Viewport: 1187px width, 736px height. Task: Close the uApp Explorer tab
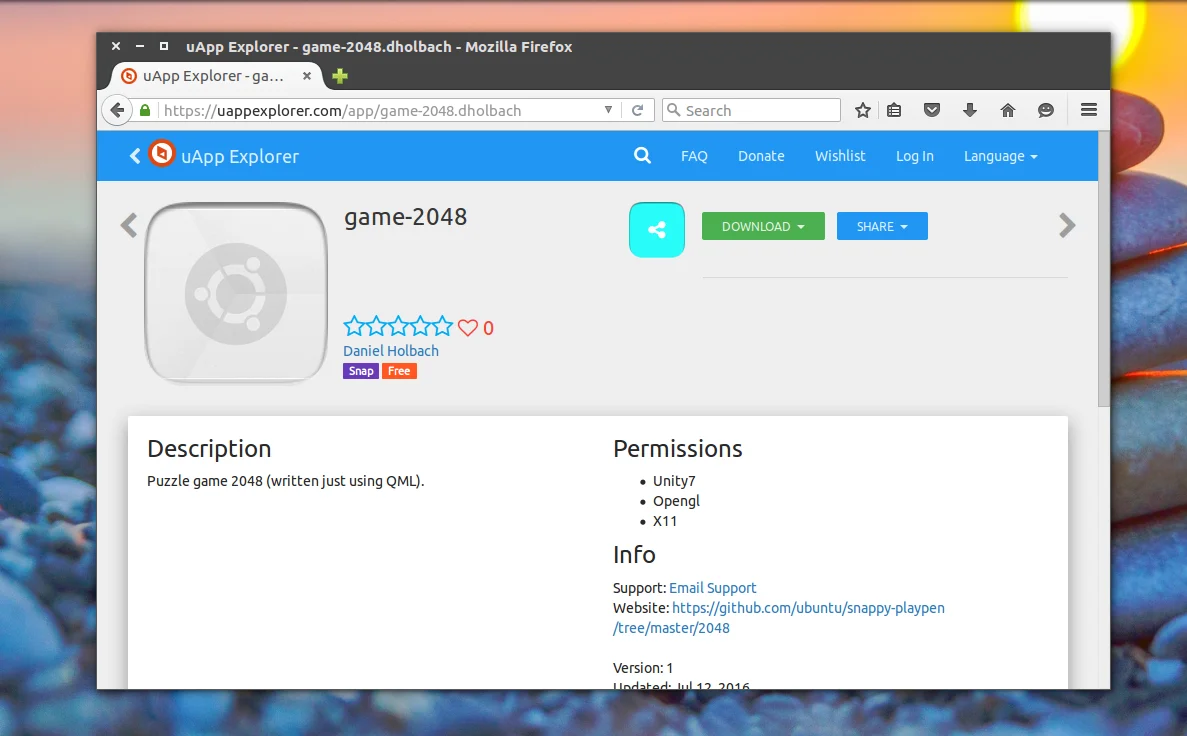[307, 76]
